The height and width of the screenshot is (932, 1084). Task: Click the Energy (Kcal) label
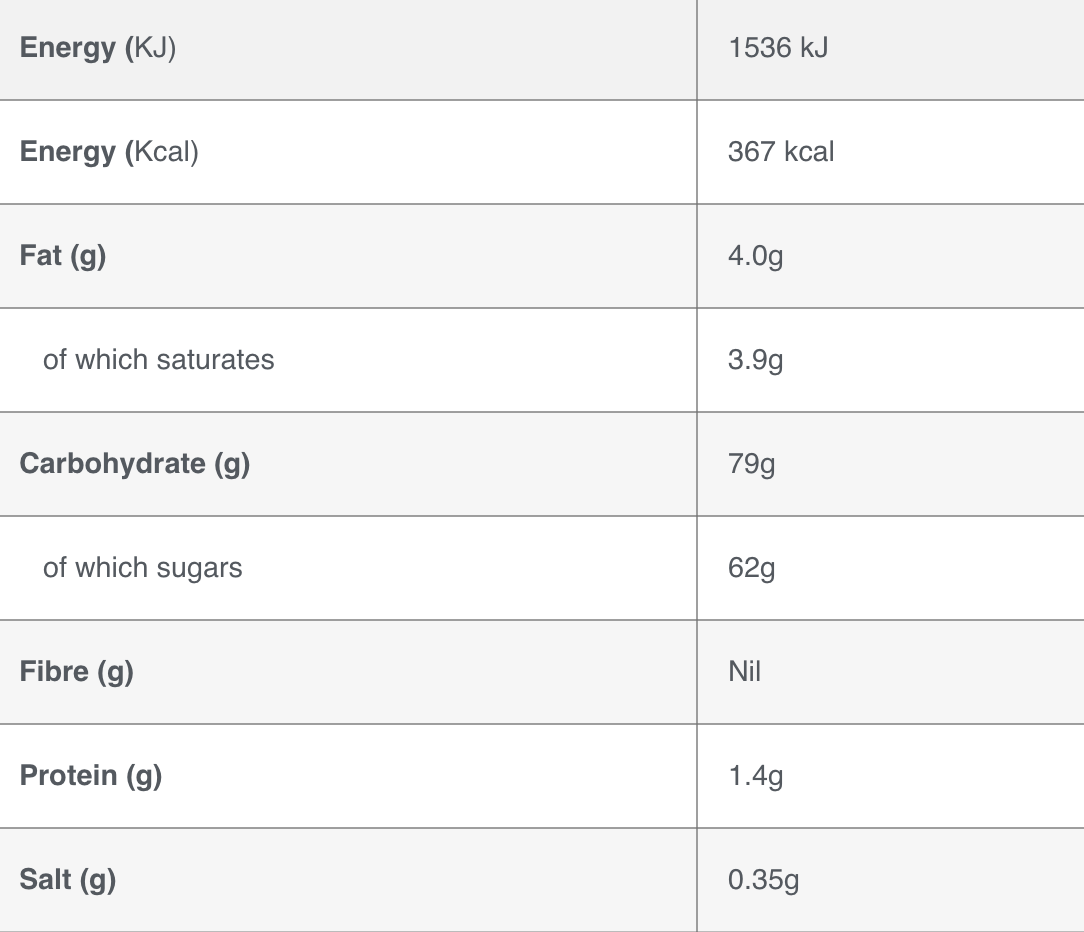click(109, 152)
